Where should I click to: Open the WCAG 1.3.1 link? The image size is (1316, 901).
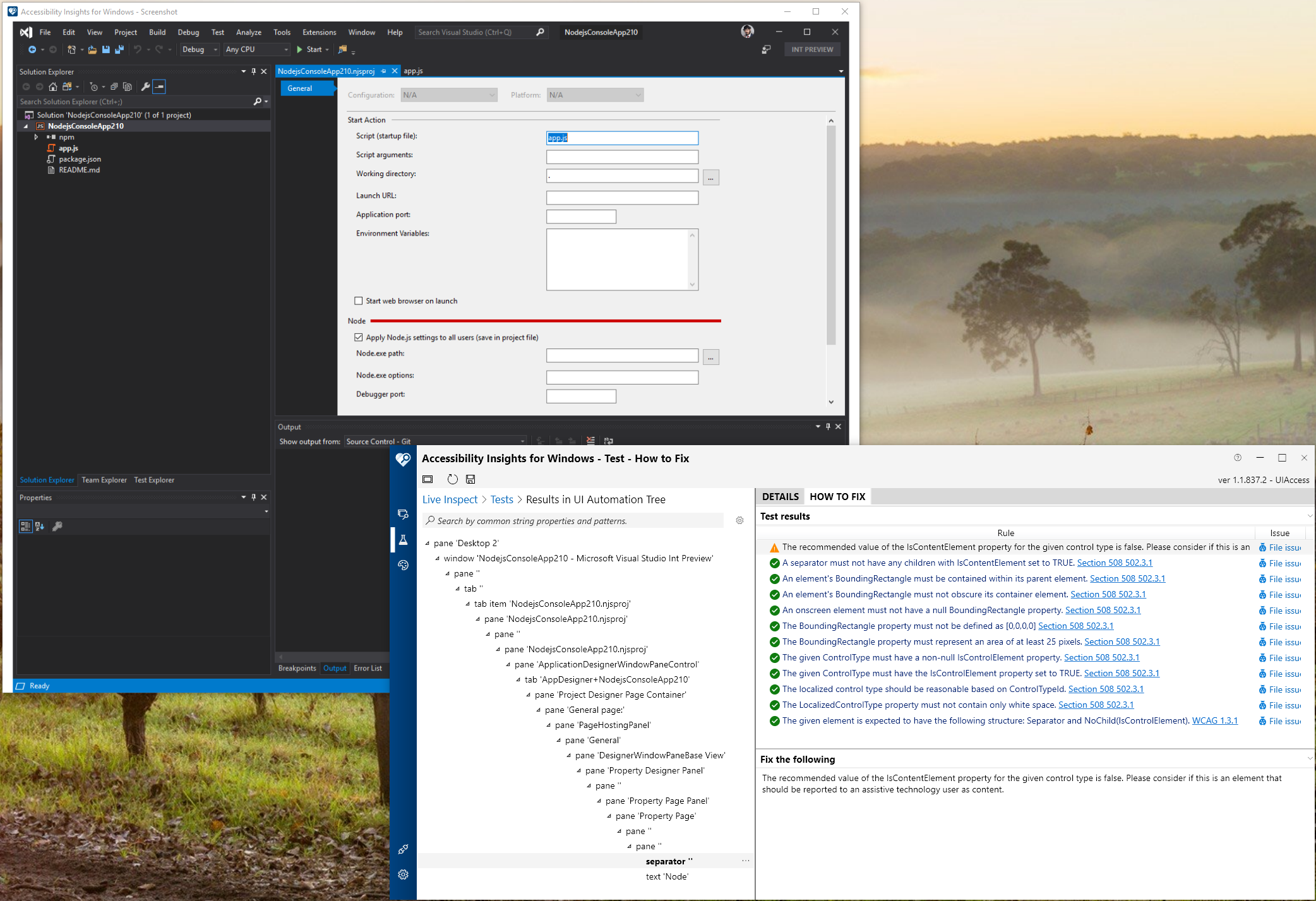[x=1214, y=721]
